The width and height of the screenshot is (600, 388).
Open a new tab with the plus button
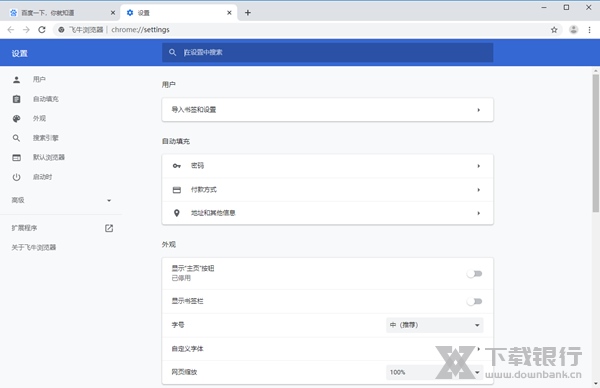(248, 13)
